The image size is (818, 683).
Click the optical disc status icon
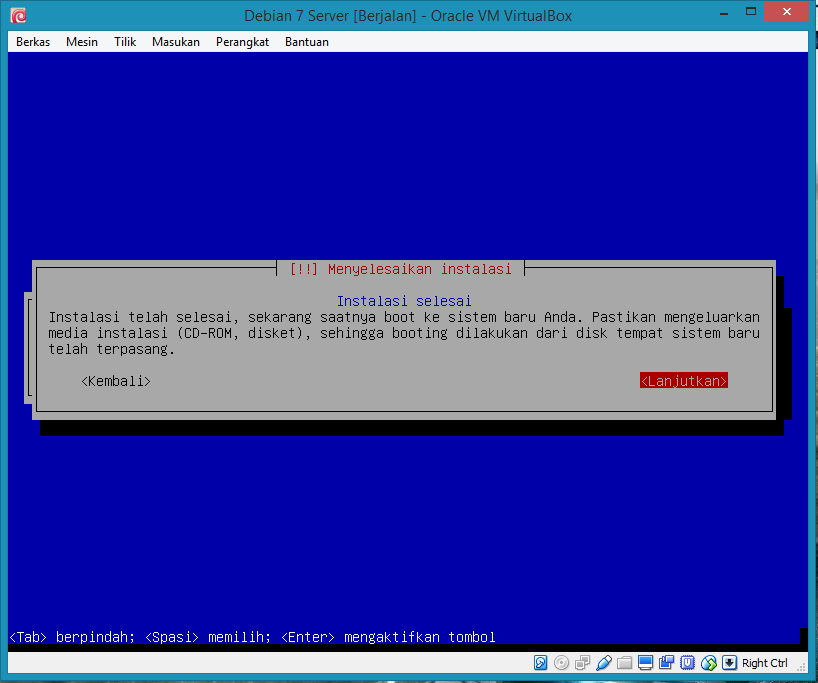(561, 663)
